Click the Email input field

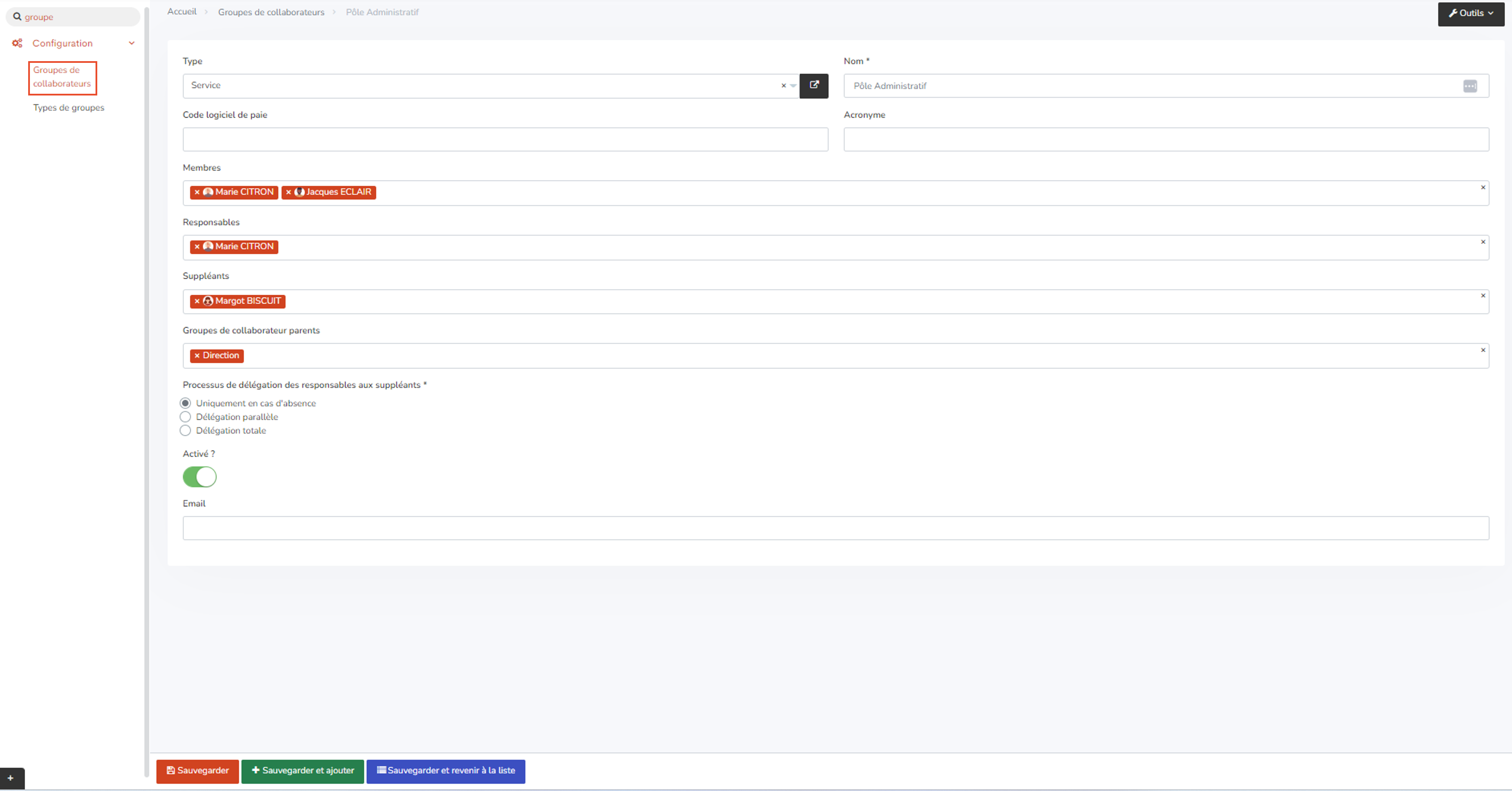tap(836, 528)
